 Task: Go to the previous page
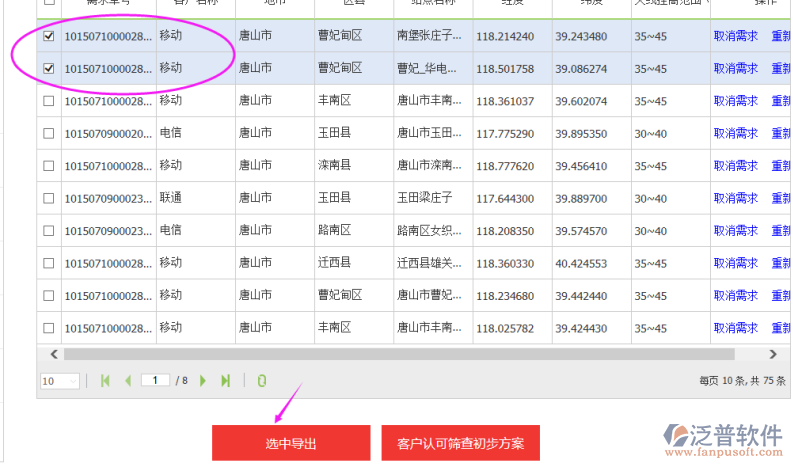coord(128,381)
